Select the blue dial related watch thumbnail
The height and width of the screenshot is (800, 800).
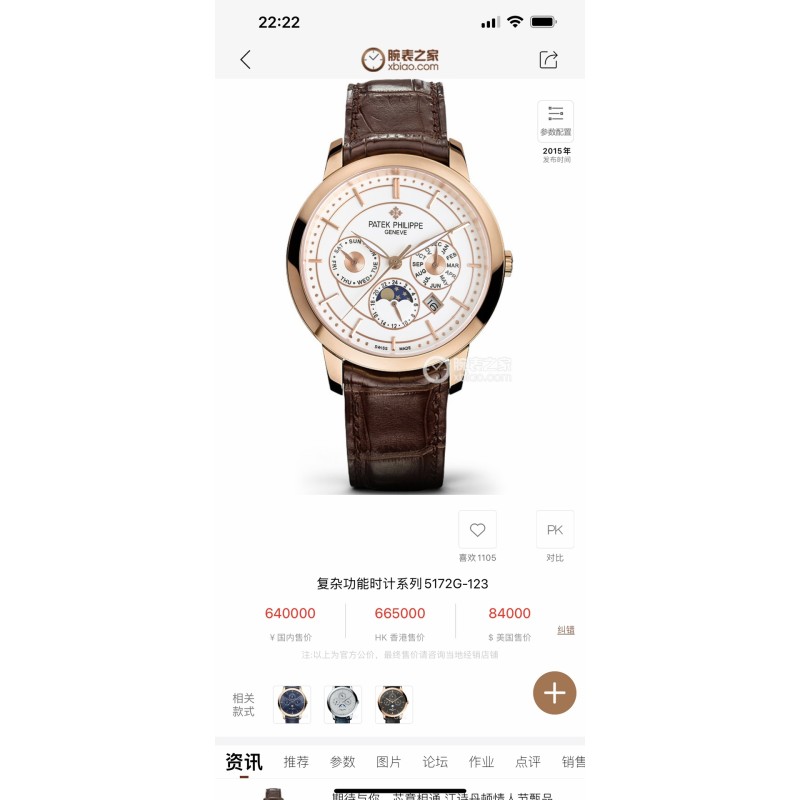click(x=292, y=705)
